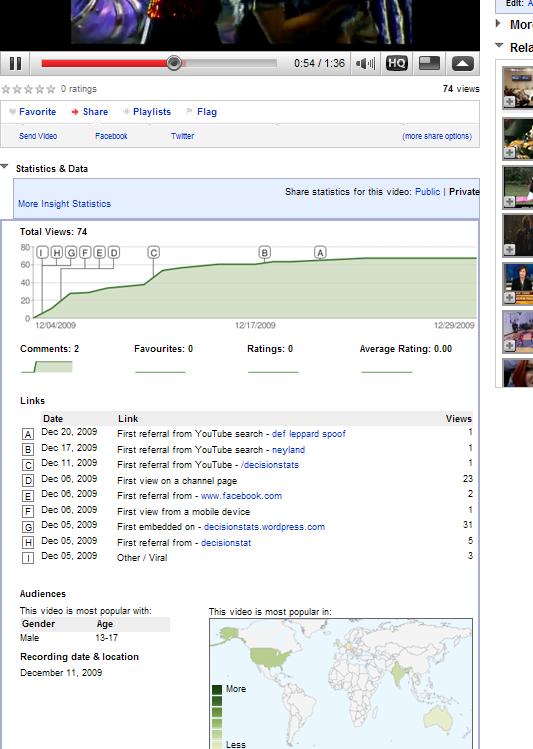Open the decisionstats.wordpress.com embed link
The image size is (533, 749).
(x=264, y=527)
